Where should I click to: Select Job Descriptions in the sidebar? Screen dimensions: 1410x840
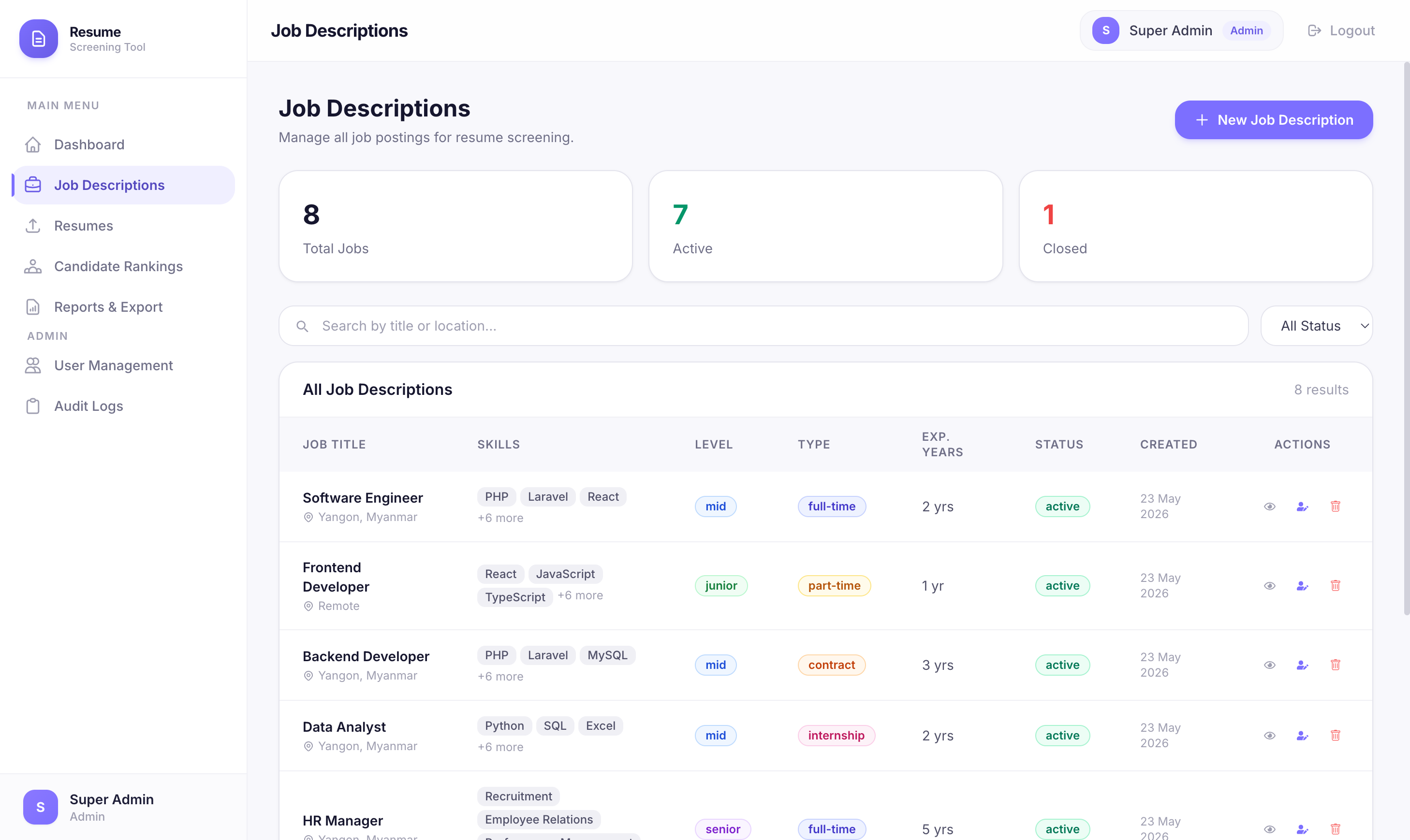click(123, 185)
